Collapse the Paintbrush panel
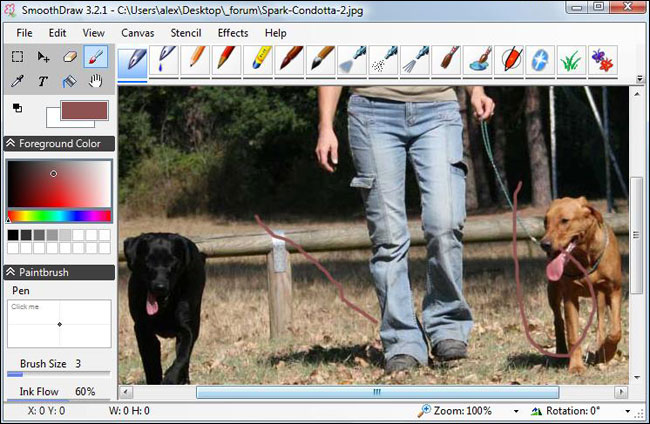Image resolution: width=650 pixels, height=424 pixels. 11,272
